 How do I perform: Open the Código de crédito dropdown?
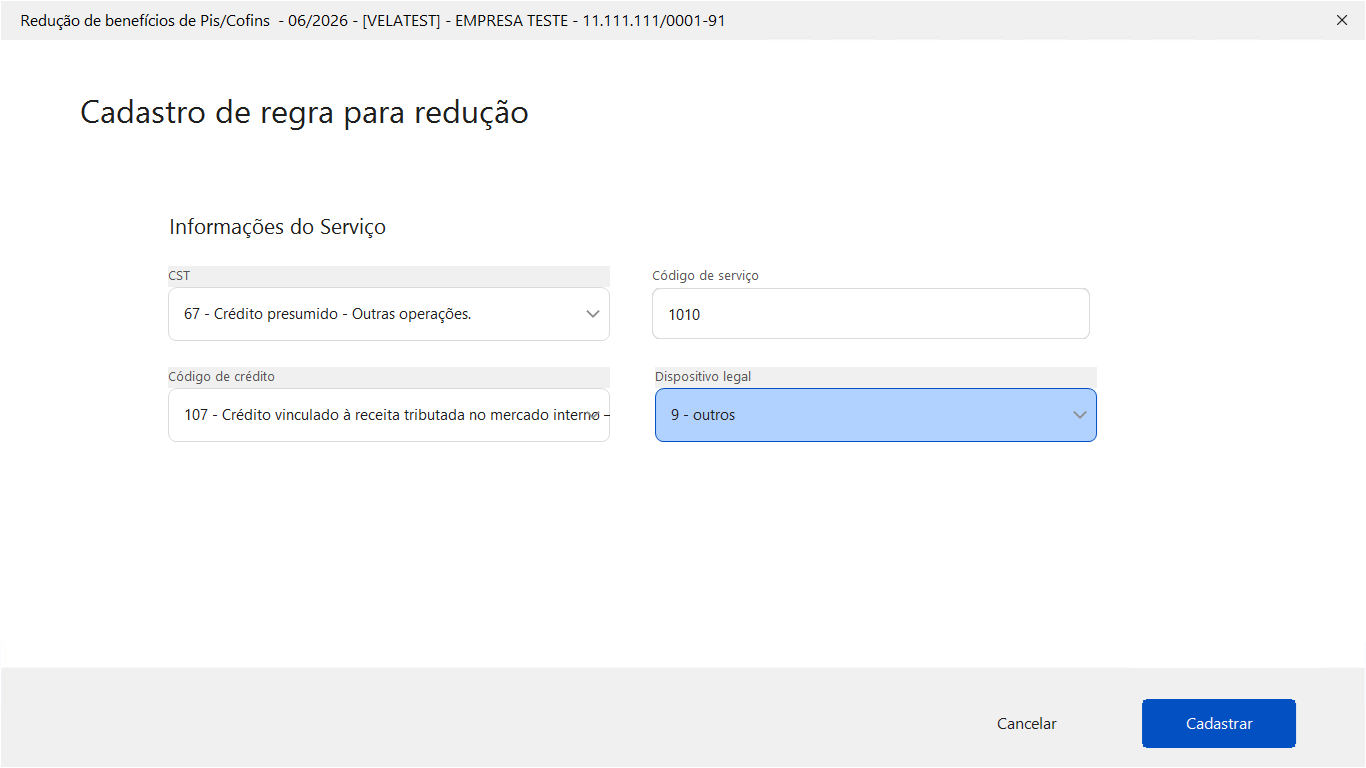(x=389, y=415)
